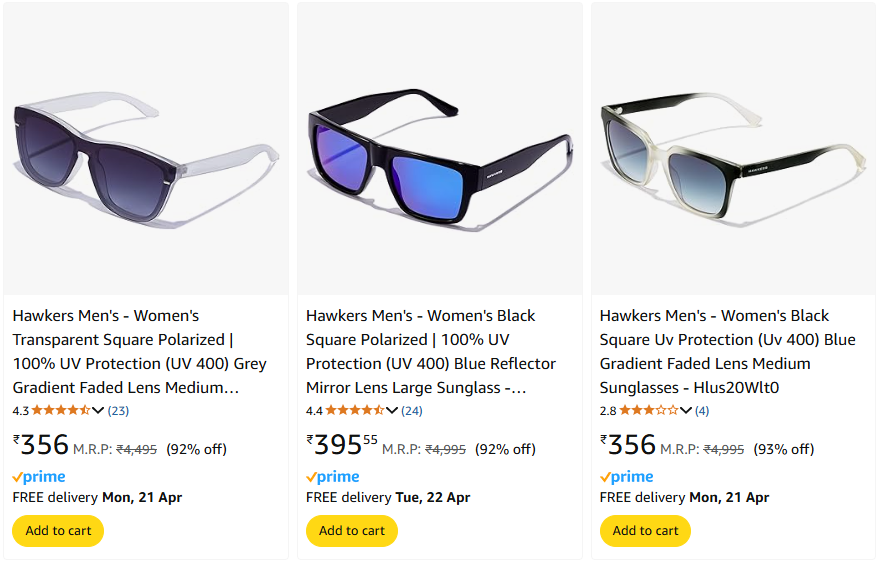Screen dimensions: 884x562
Task: Open the Transparent Square Polarized sunglasses title
Action: pos(139,352)
